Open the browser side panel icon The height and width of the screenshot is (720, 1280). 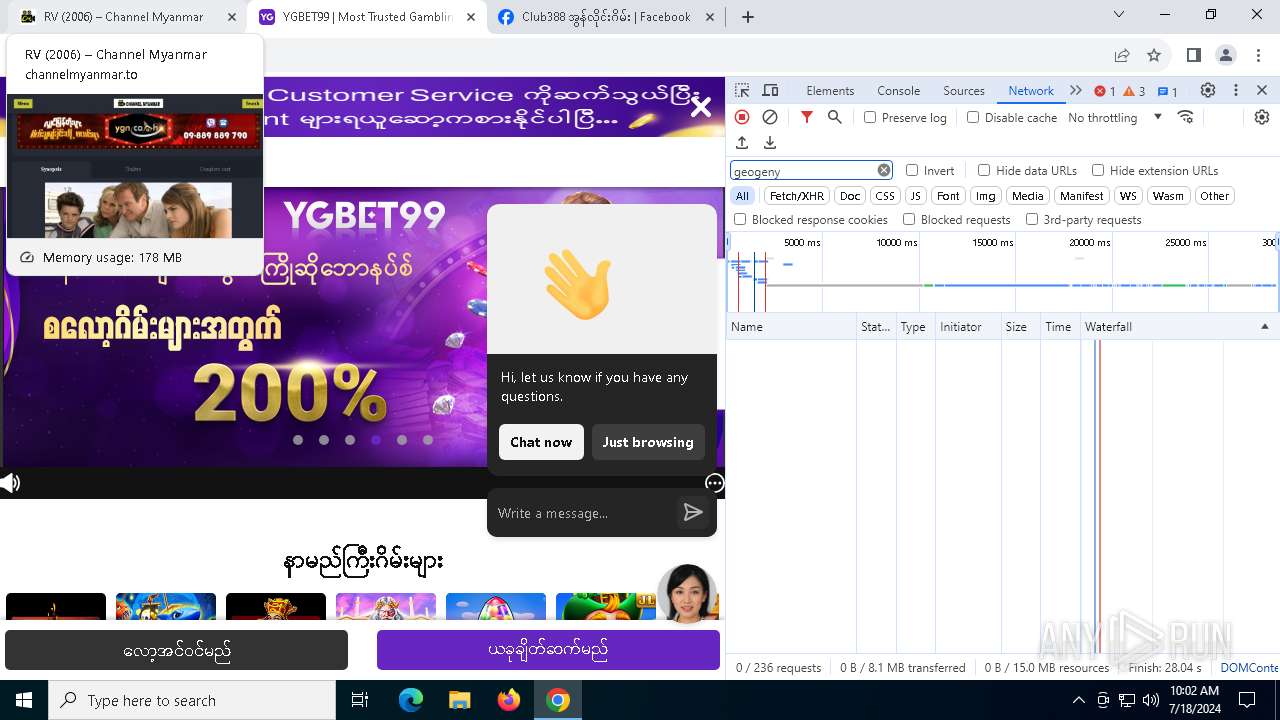click(x=1193, y=55)
